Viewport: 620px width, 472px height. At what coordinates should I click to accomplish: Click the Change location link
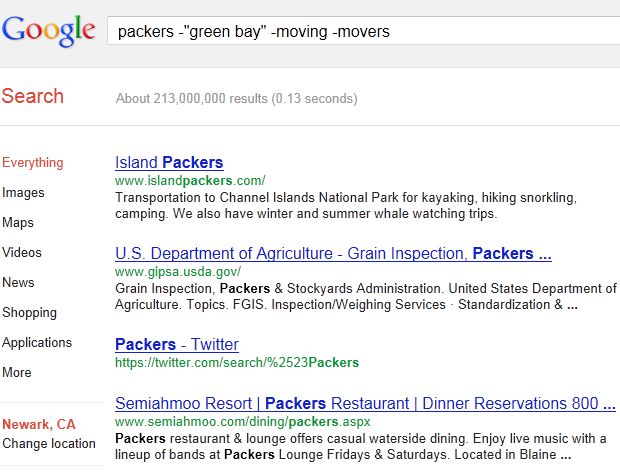[x=49, y=443]
